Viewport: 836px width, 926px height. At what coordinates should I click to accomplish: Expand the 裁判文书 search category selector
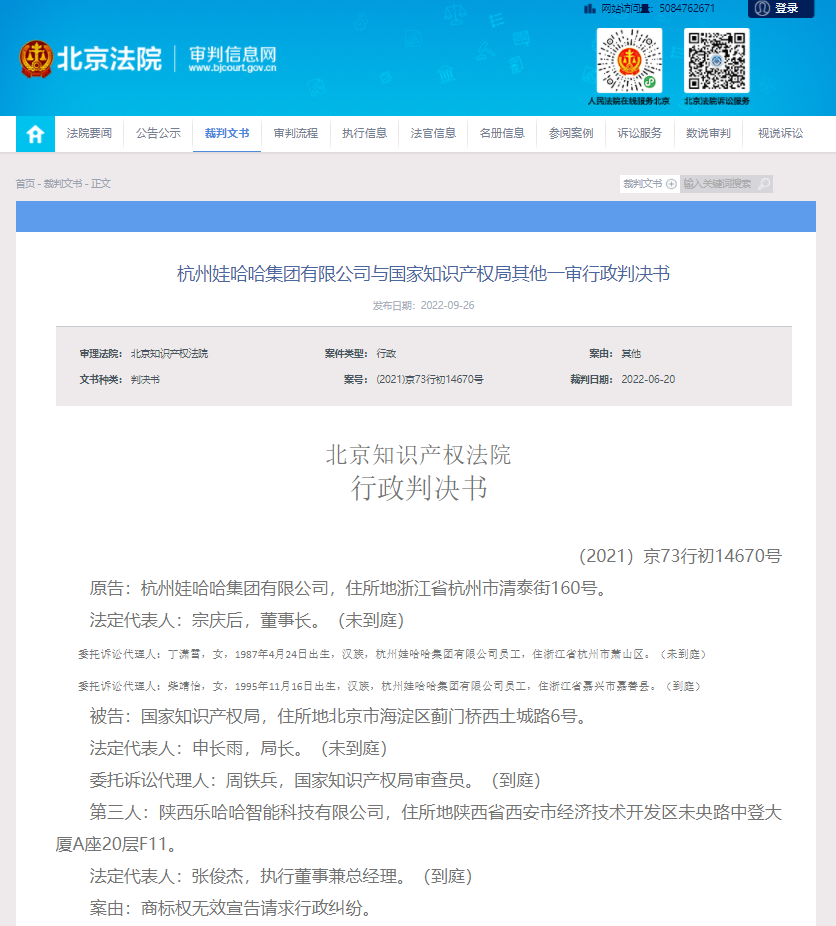[x=649, y=184]
